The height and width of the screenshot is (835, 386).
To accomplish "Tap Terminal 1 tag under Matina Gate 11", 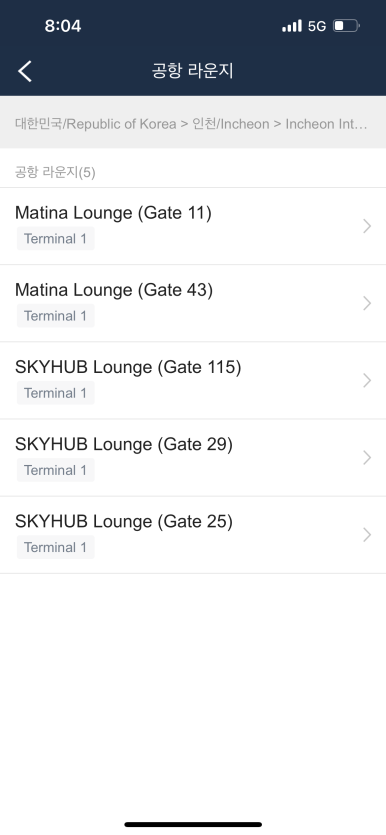I will 55,239.
